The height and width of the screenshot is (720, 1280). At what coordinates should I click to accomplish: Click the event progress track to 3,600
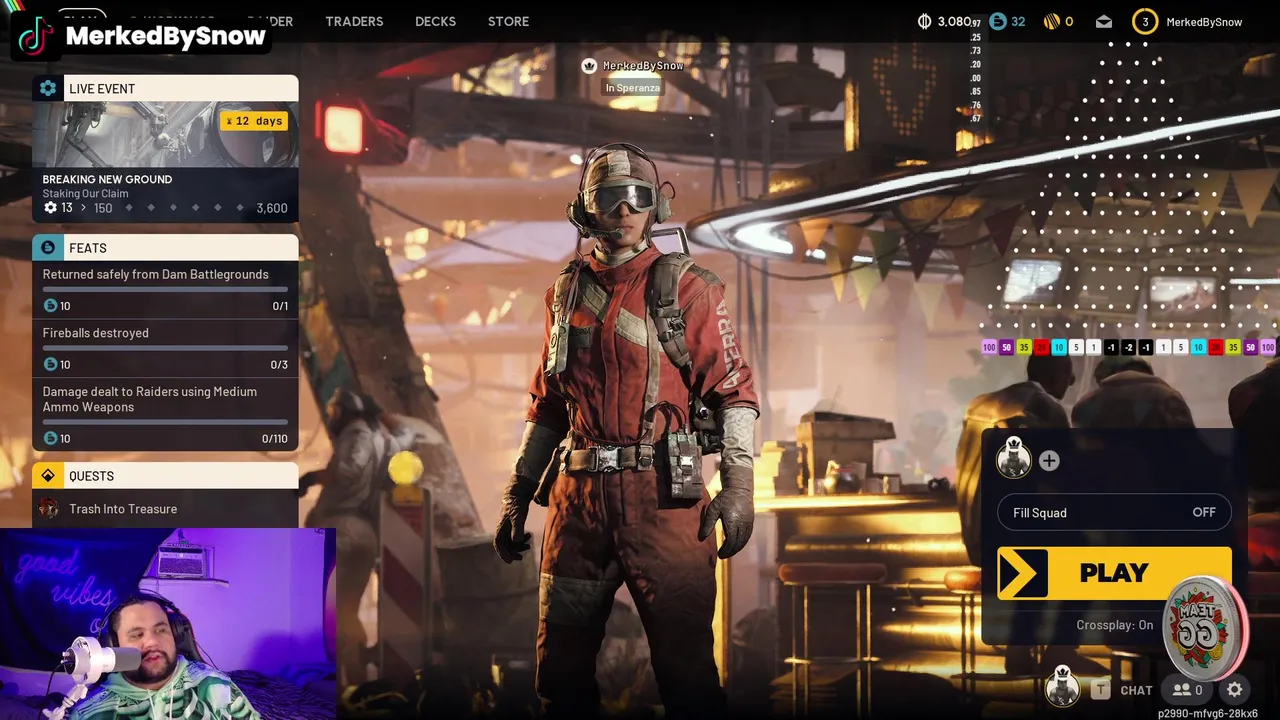(184, 208)
